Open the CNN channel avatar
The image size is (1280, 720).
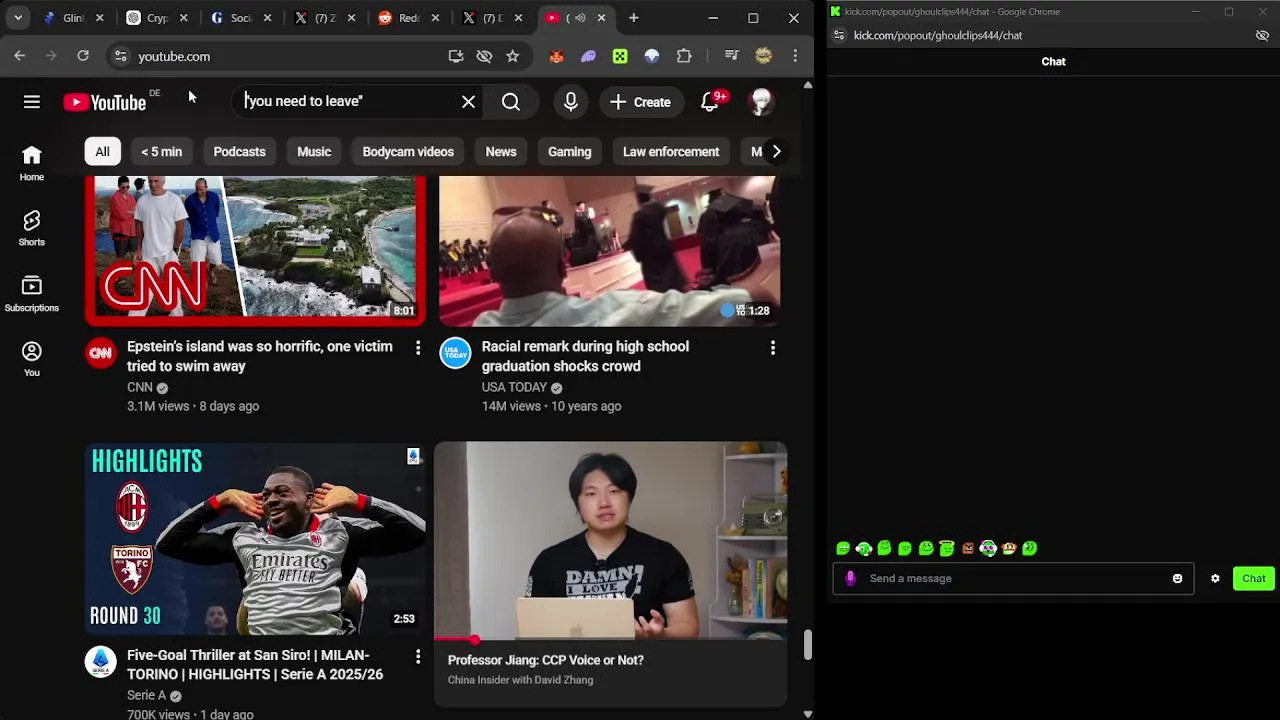100,353
